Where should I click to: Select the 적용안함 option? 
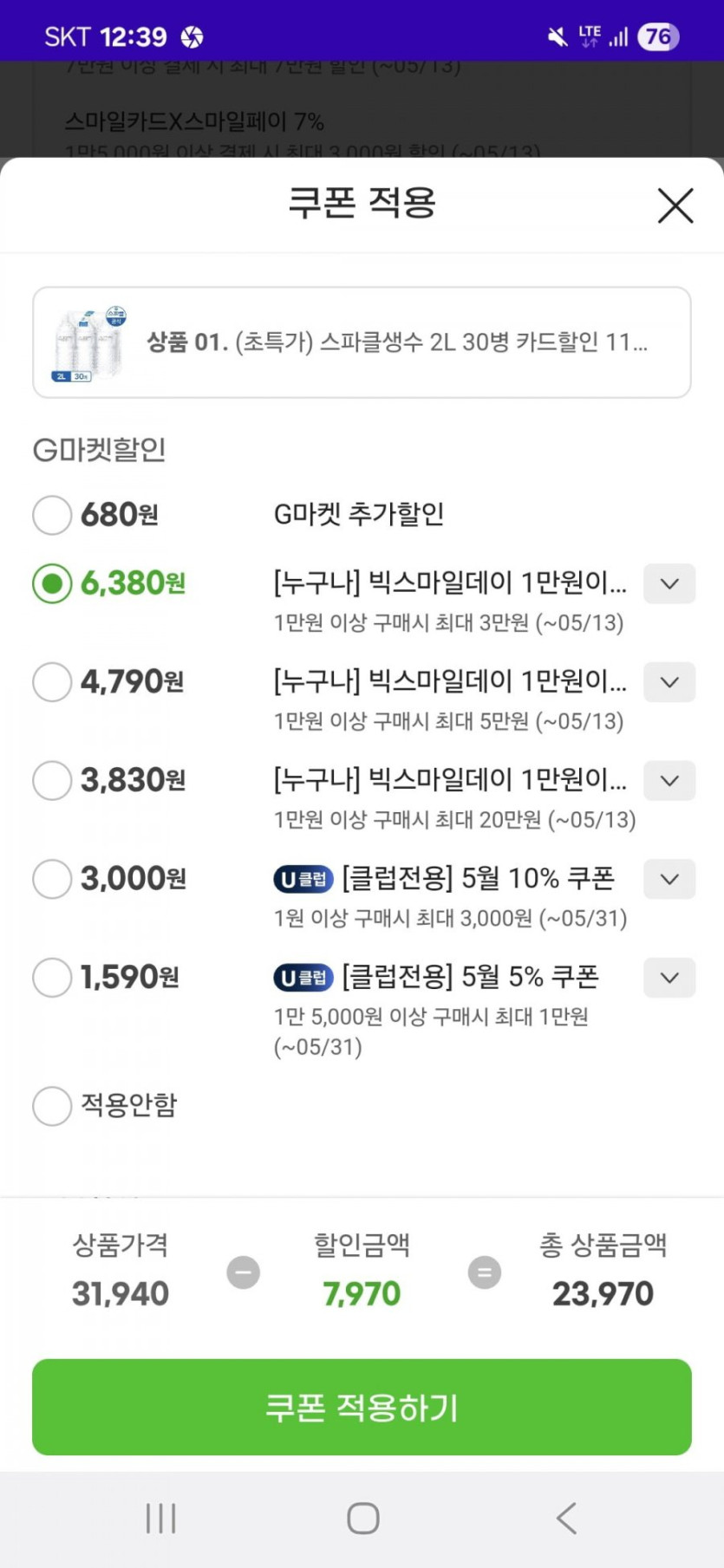pos(52,1106)
